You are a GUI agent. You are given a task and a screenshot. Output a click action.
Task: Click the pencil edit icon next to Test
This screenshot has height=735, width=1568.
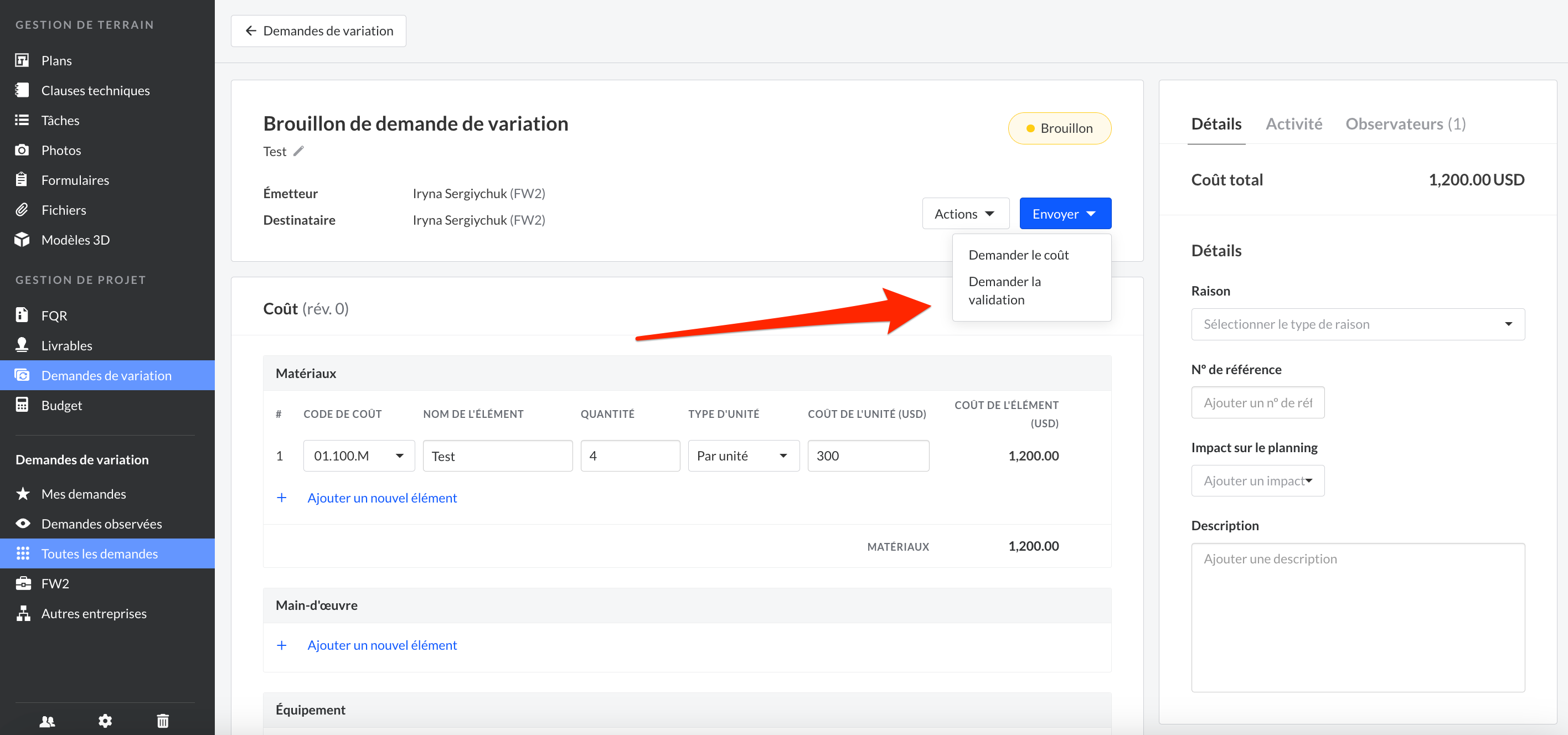[298, 151]
